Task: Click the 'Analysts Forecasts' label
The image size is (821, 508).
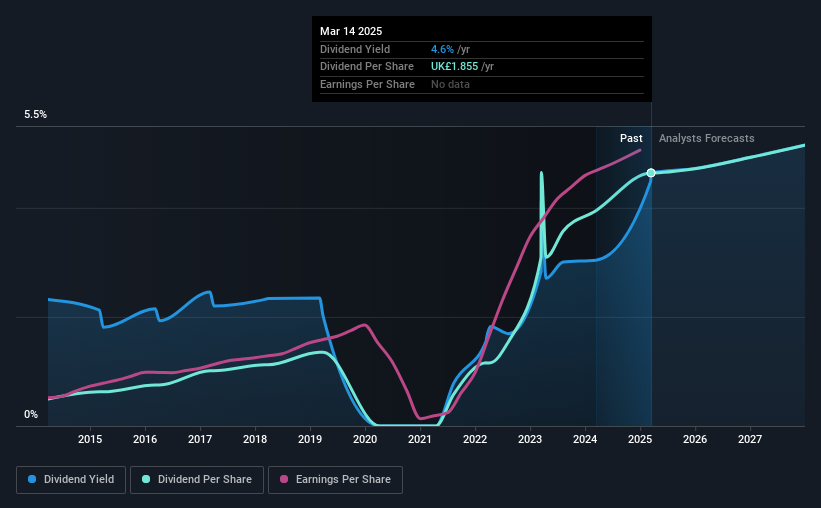Action: (706, 138)
